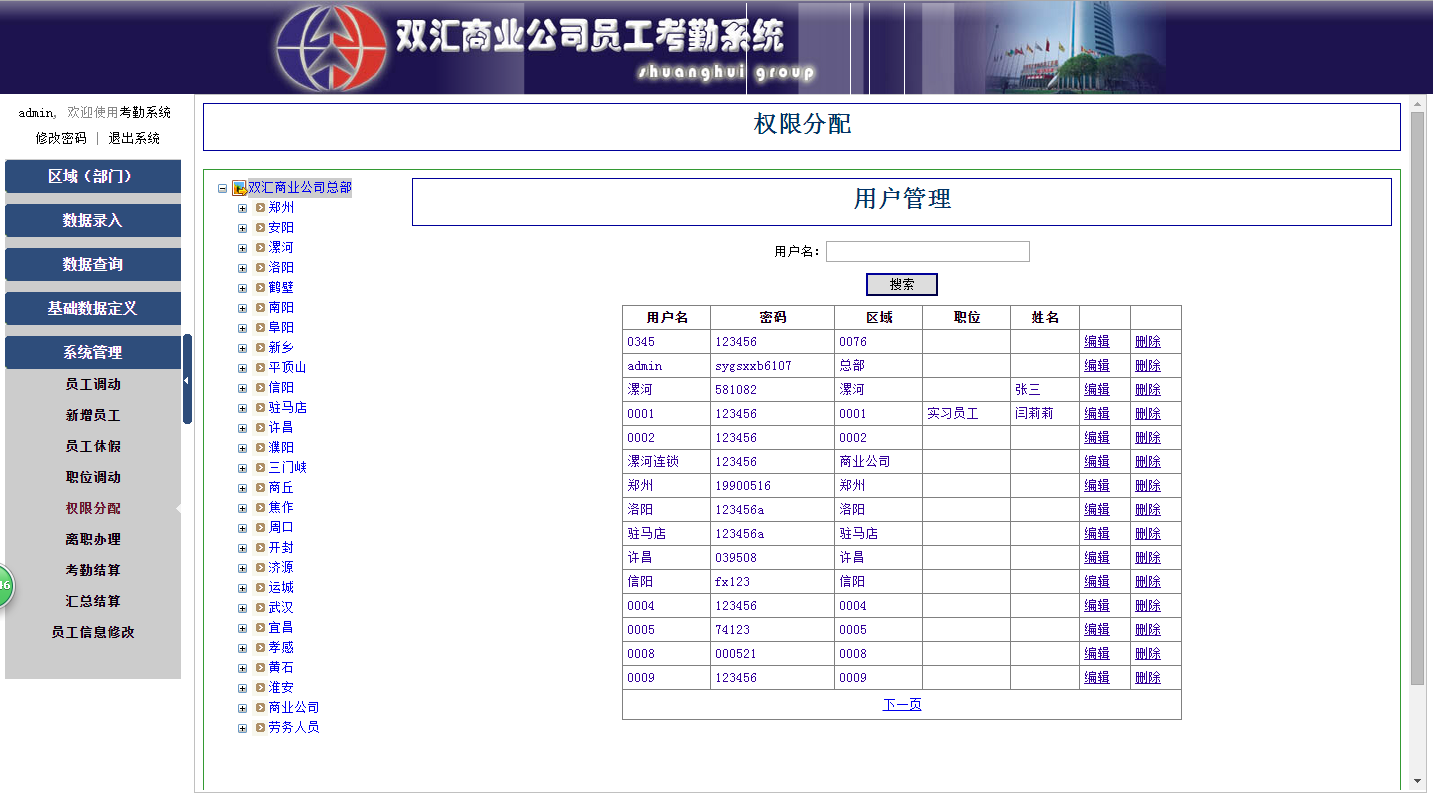Go to 离职办理 submenu item

[x=93, y=539]
